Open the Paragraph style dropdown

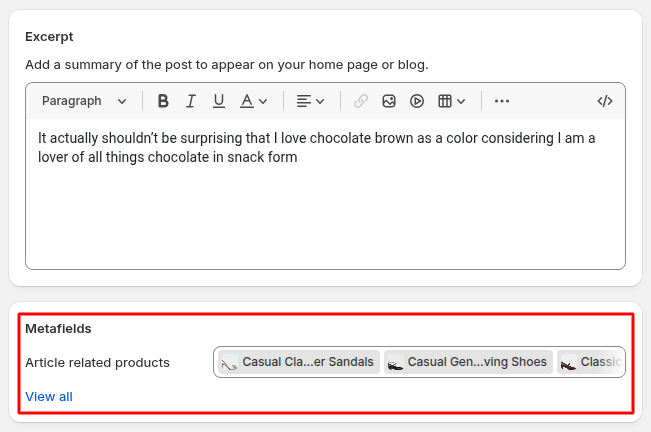click(x=84, y=101)
